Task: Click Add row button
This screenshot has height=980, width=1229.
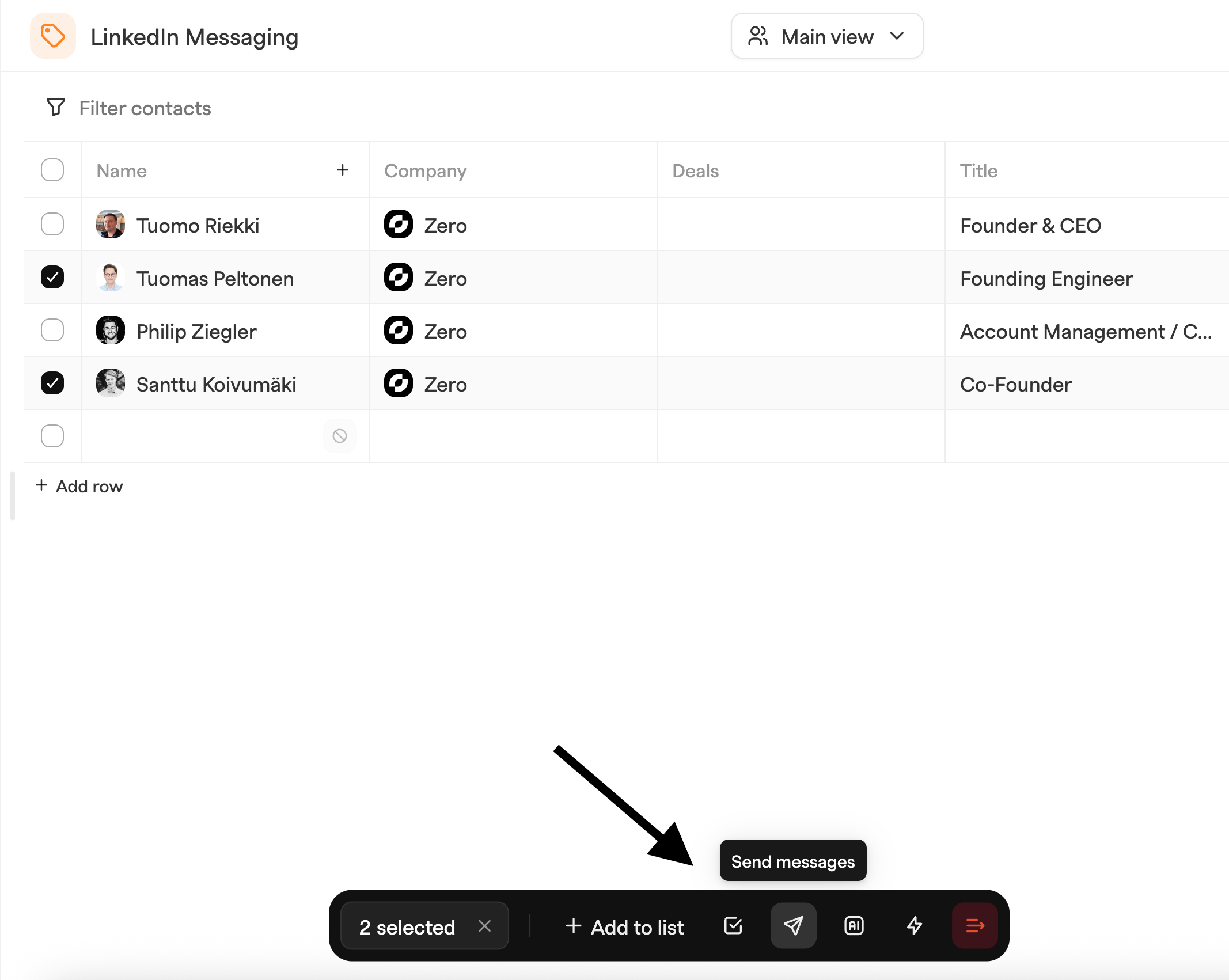Action: (x=79, y=486)
